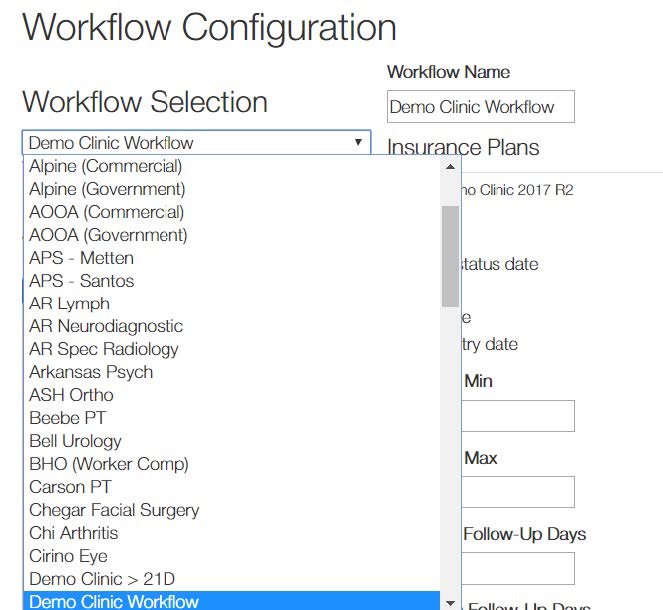Collapse the Workflow Selection dropdown arrow
This screenshot has height=610, width=663.
[x=358, y=143]
